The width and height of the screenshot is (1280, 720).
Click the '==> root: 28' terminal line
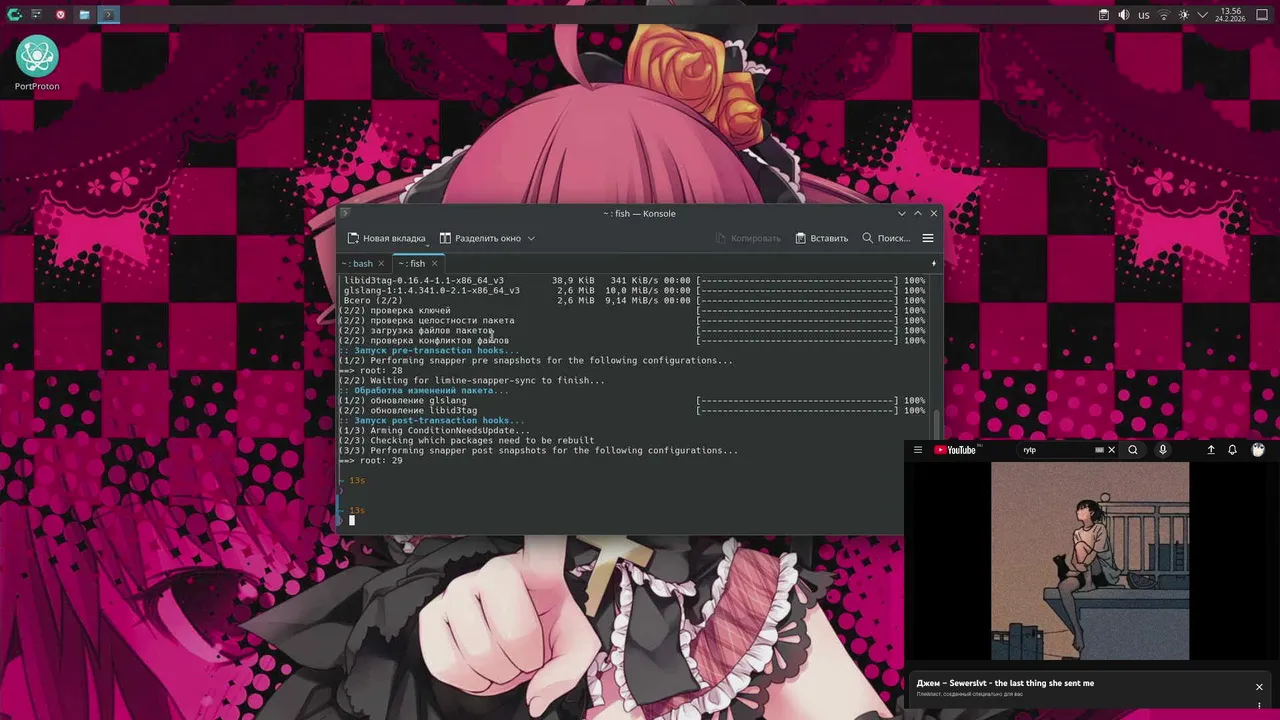(371, 370)
